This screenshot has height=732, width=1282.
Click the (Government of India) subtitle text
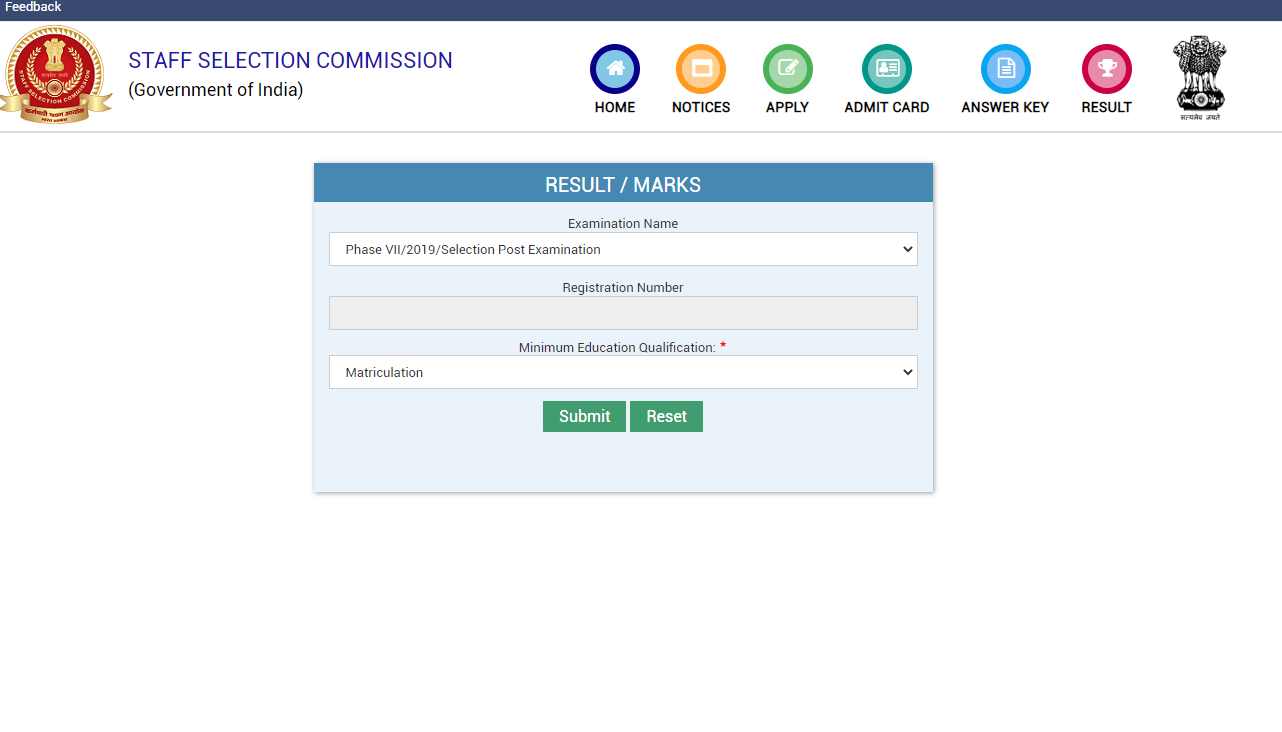(x=215, y=90)
